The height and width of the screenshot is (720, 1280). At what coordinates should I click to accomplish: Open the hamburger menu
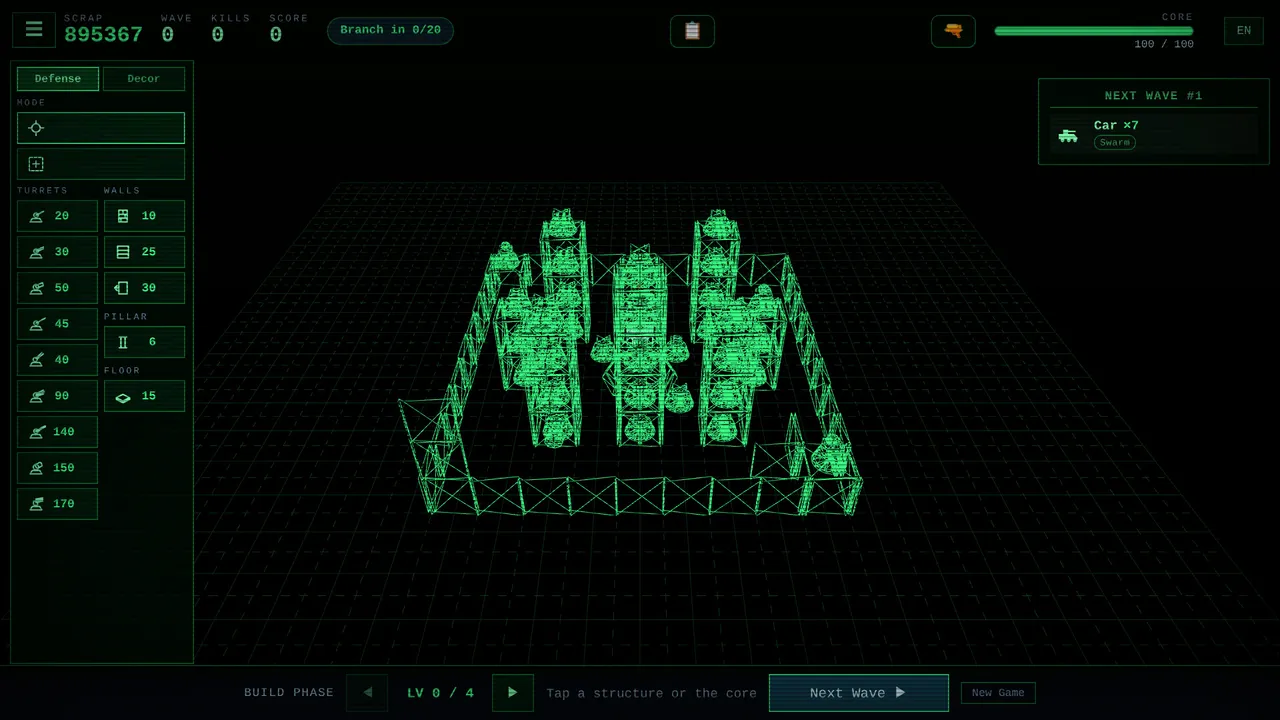click(34, 30)
